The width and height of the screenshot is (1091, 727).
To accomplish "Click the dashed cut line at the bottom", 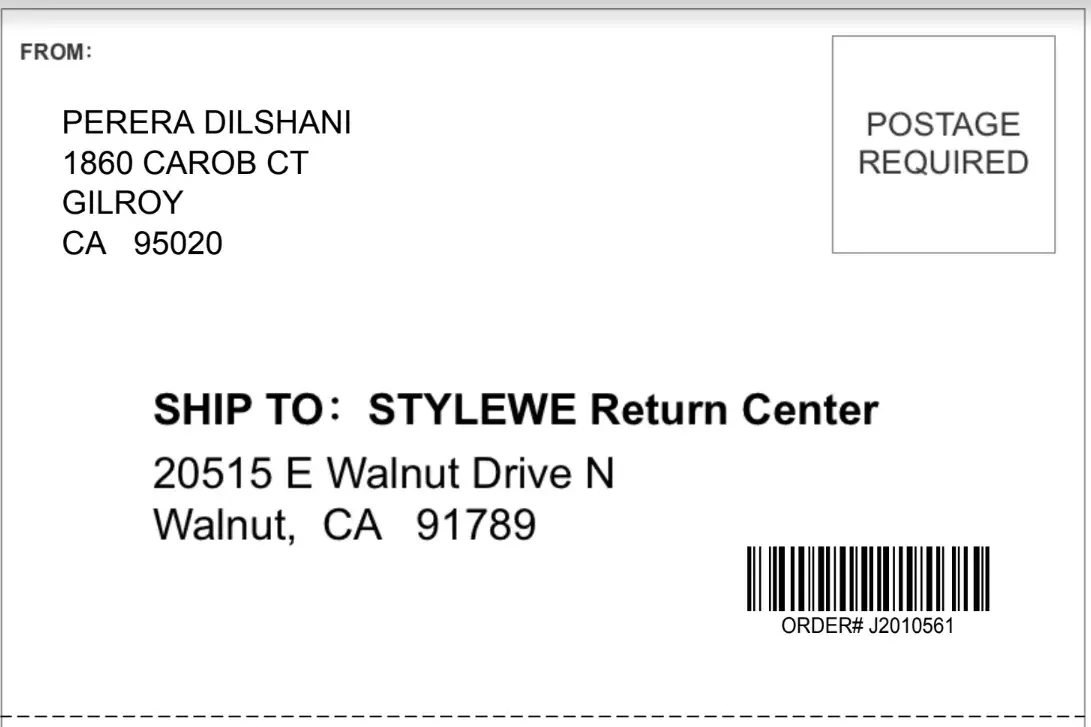I will pos(545,717).
